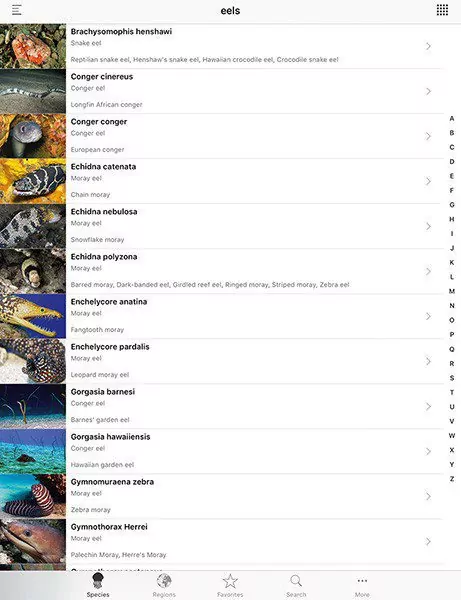Open Enchelycore pardalis species entry
Screen dimensions: 461x600
click(x=222, y=362)
